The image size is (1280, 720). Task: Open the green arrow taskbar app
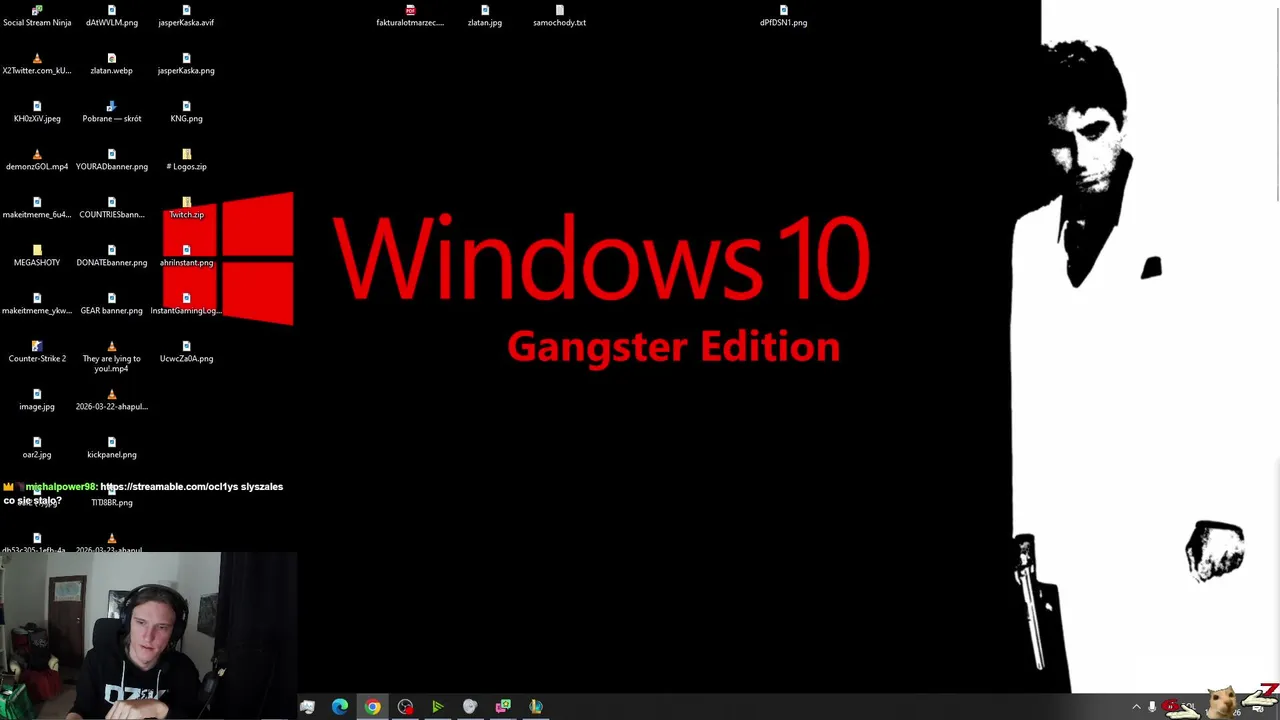(x=437, y=707)
